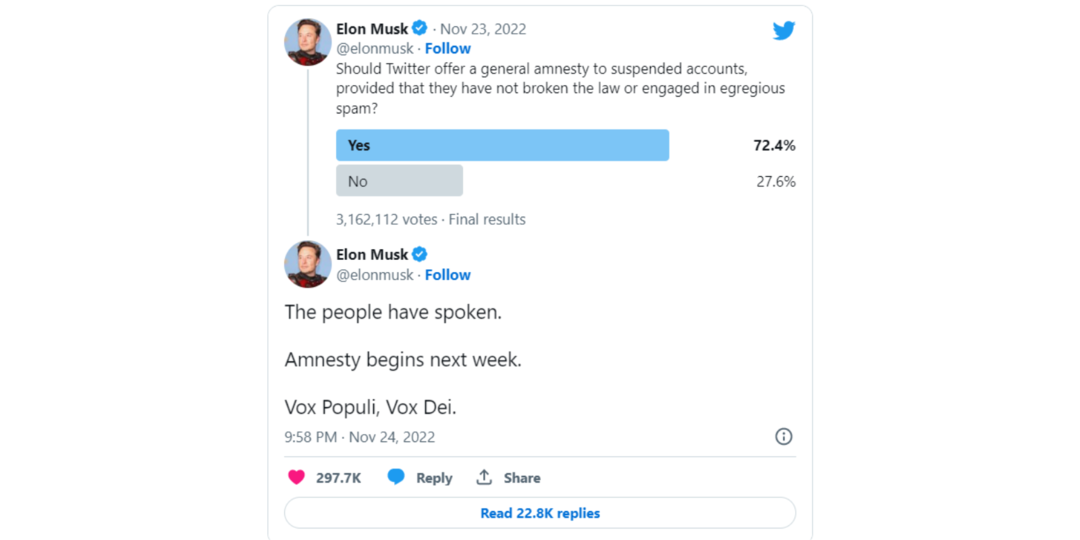This screenshot has height=540, width=1080.
Task: Select the No poll result bar
Action: pyautogui.click(x=399, y=181)
